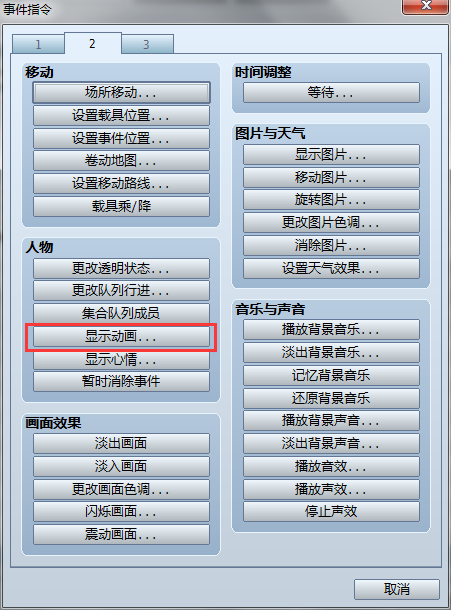This screenshot has height=610, width=451.
Task: Click 记忆背景音乐 button
Action: 332,375
